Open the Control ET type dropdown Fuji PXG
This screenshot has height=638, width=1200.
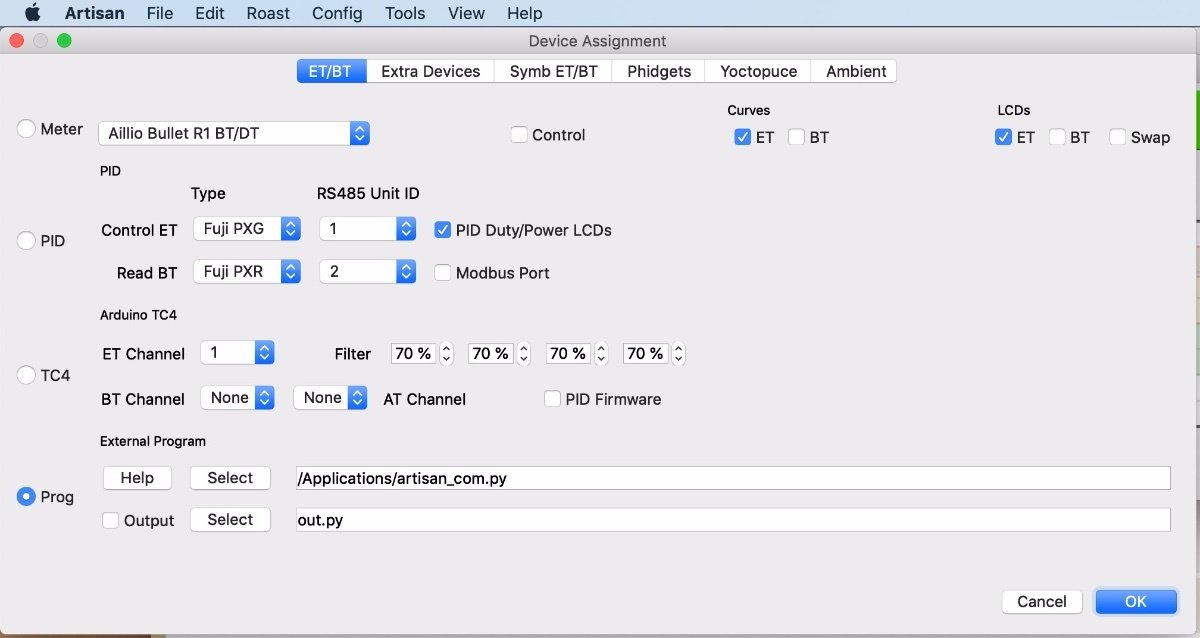click(247, 229)
